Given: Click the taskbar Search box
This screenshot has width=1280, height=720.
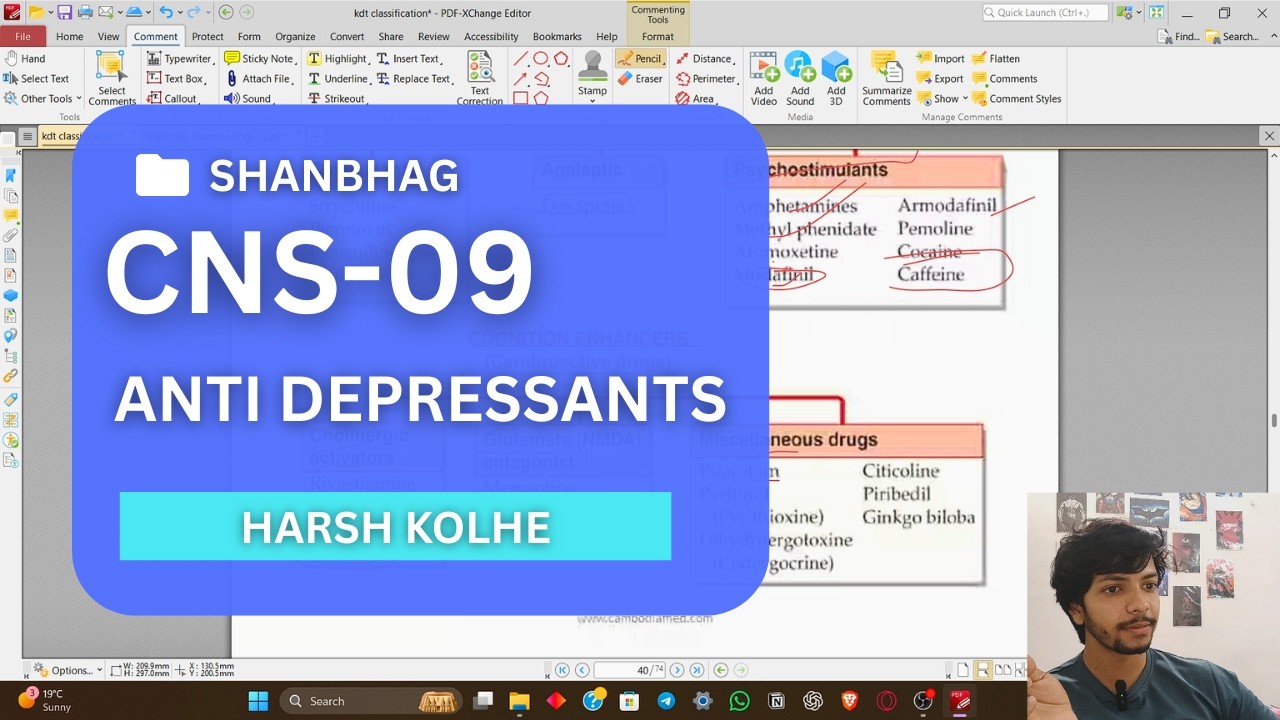Looking at the screenshot, I should [372, 701].
